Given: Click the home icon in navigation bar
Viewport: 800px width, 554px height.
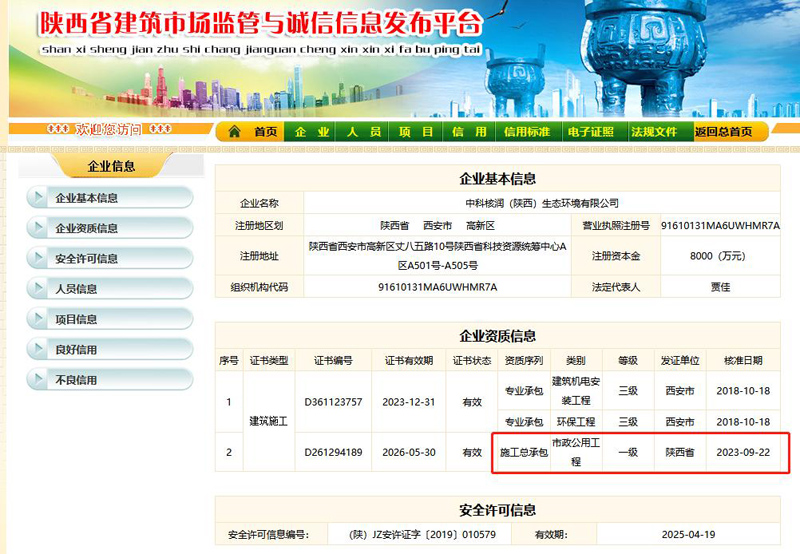Looking at the screenshot, I should (x=234, y=132).
